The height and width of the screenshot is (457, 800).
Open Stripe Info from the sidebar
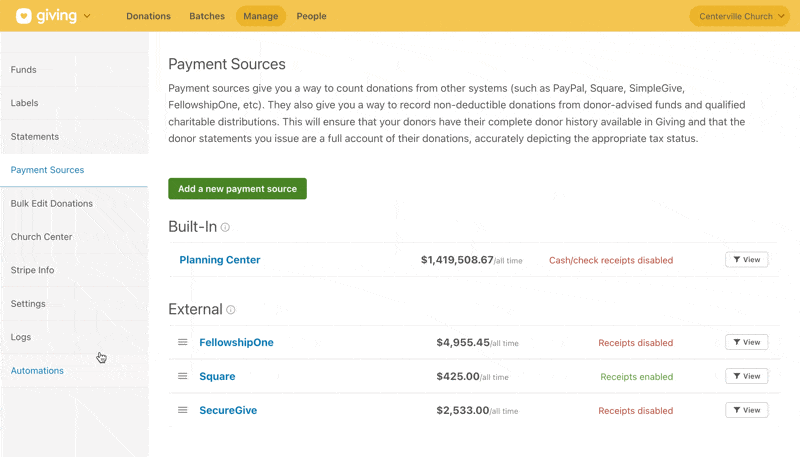[x=33, y=270]
